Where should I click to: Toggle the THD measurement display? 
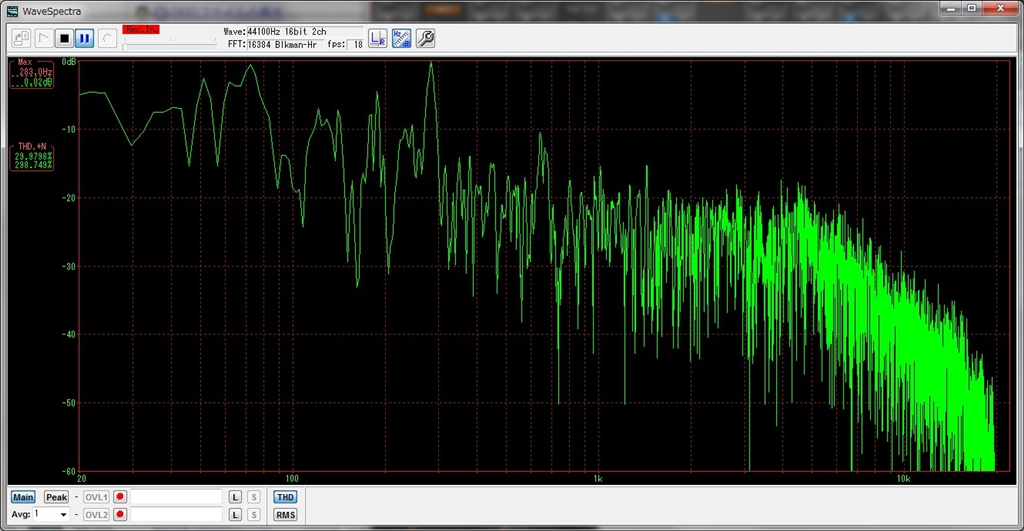[x=285, y=497]
